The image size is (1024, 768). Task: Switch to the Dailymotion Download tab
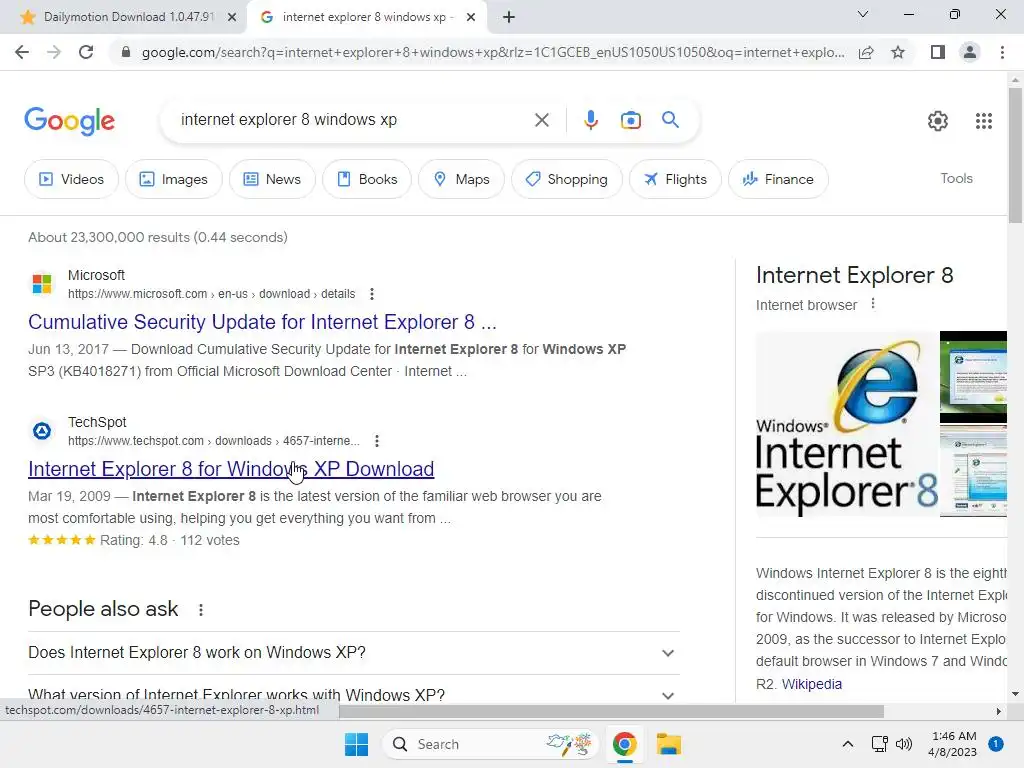click(123, 17)
